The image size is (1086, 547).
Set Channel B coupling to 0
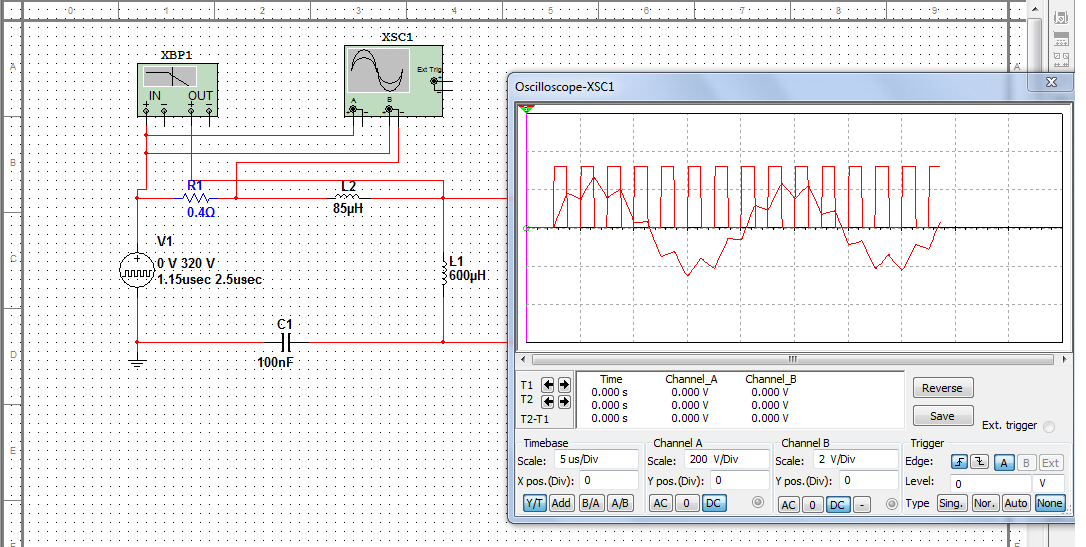[813, 505]
